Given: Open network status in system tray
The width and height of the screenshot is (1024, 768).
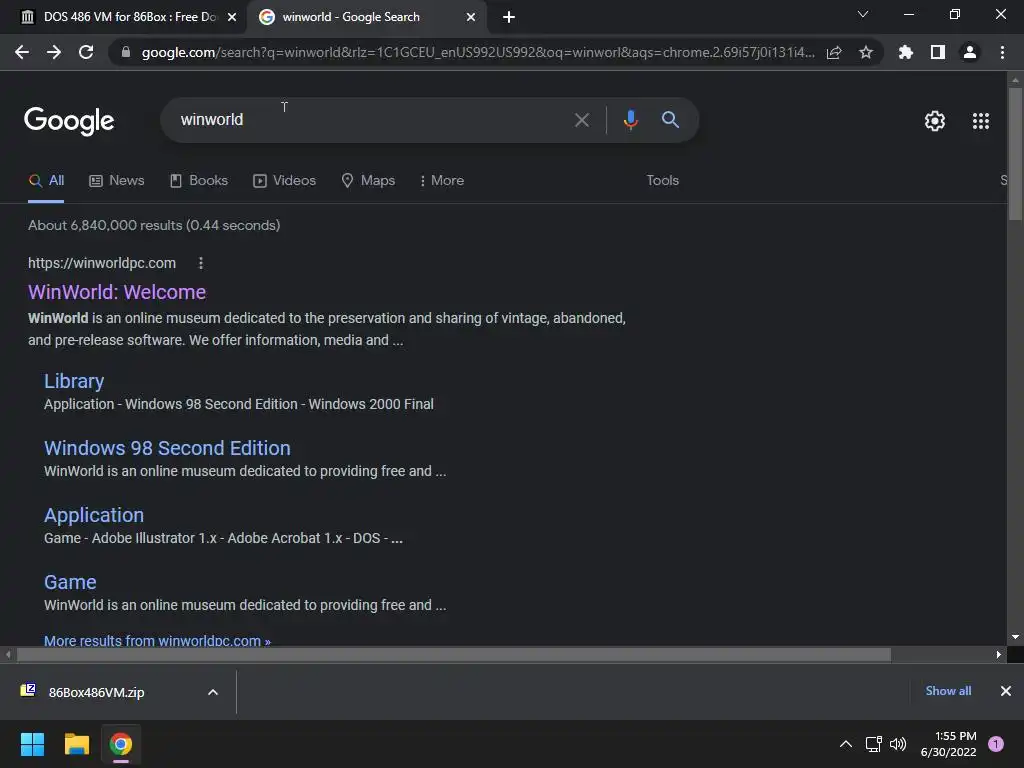Looking at the screenshot, I should [874, 744].
